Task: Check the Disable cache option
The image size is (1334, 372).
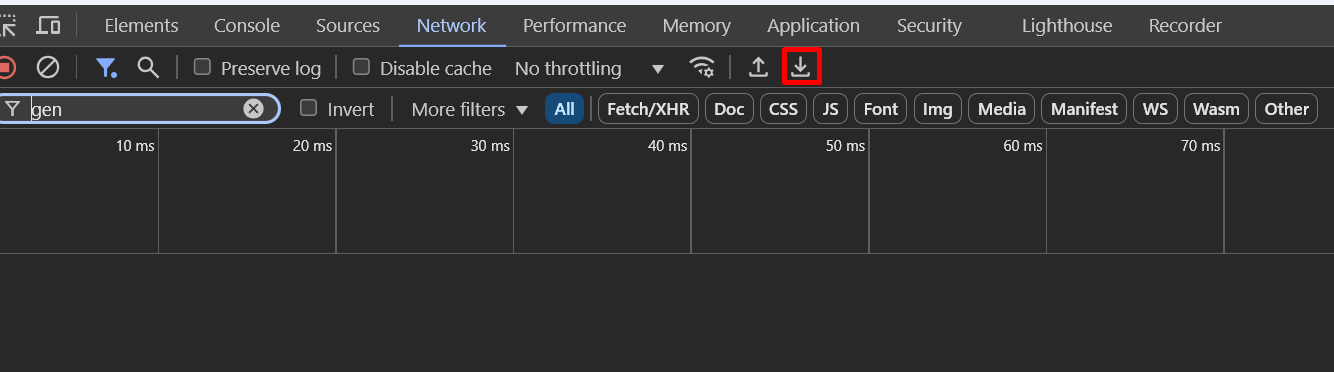Action: (x=361, y=67)
